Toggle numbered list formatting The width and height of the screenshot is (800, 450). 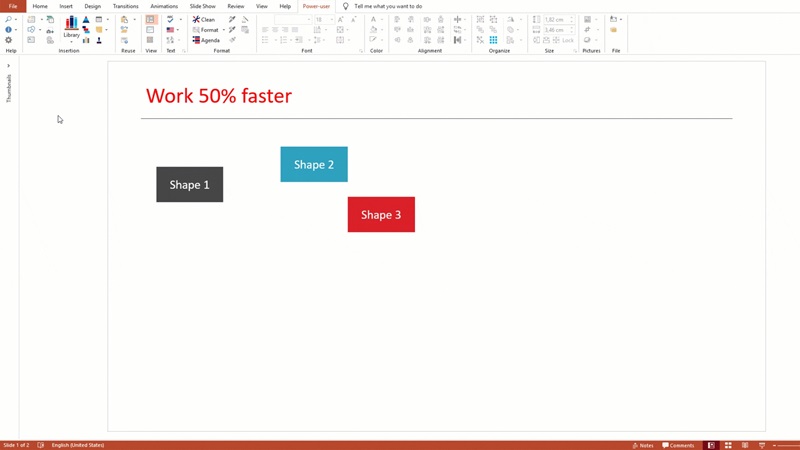pos(283,40)
